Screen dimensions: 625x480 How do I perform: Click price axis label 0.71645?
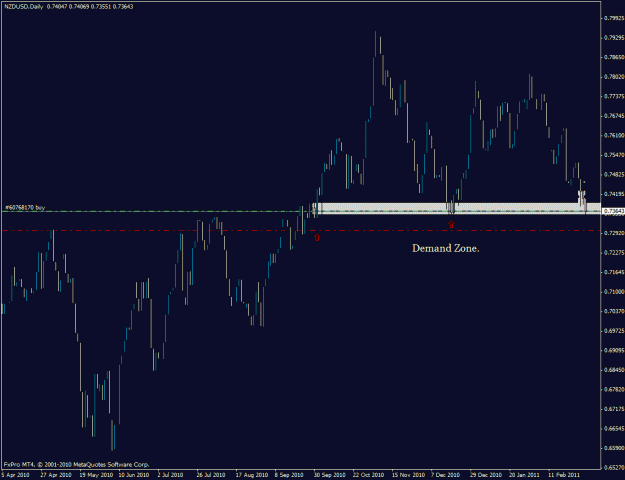tap(614, 272)
